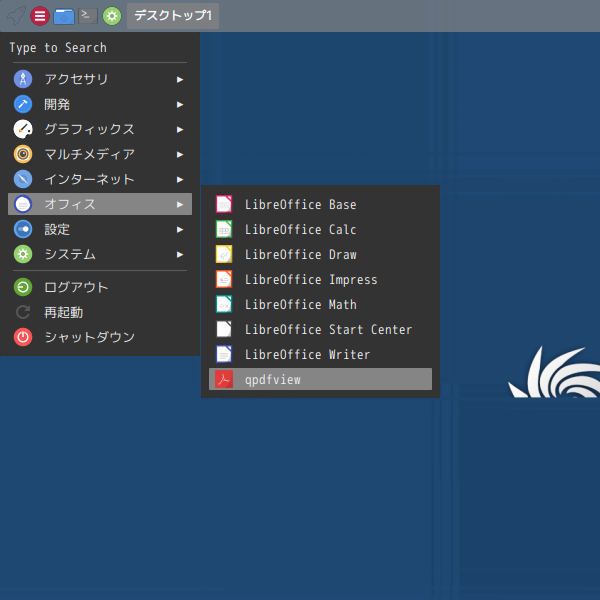Click the システム green gear icon
This screenshot has width=600, height=600.
click(23, 254)
